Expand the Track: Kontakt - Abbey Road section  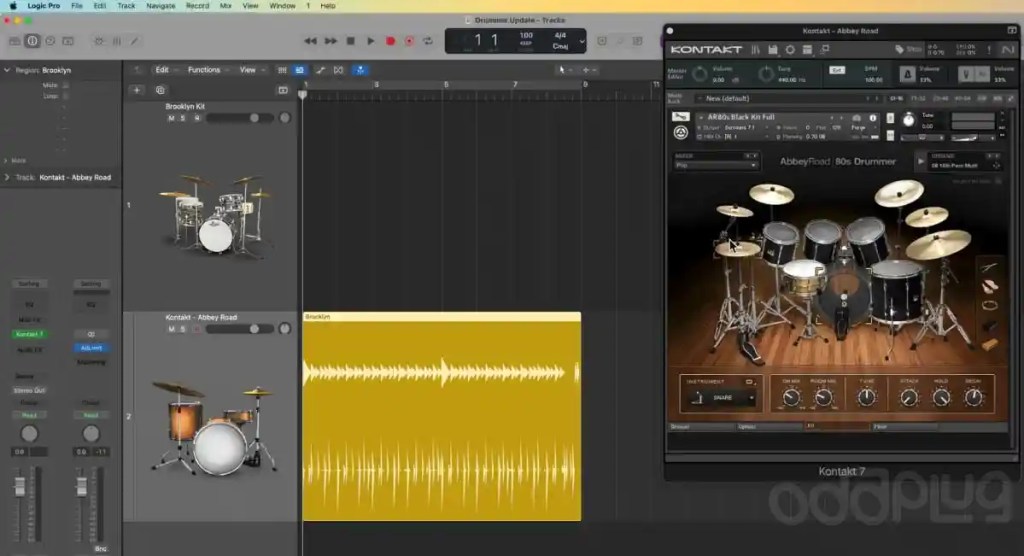click(7, 177)
